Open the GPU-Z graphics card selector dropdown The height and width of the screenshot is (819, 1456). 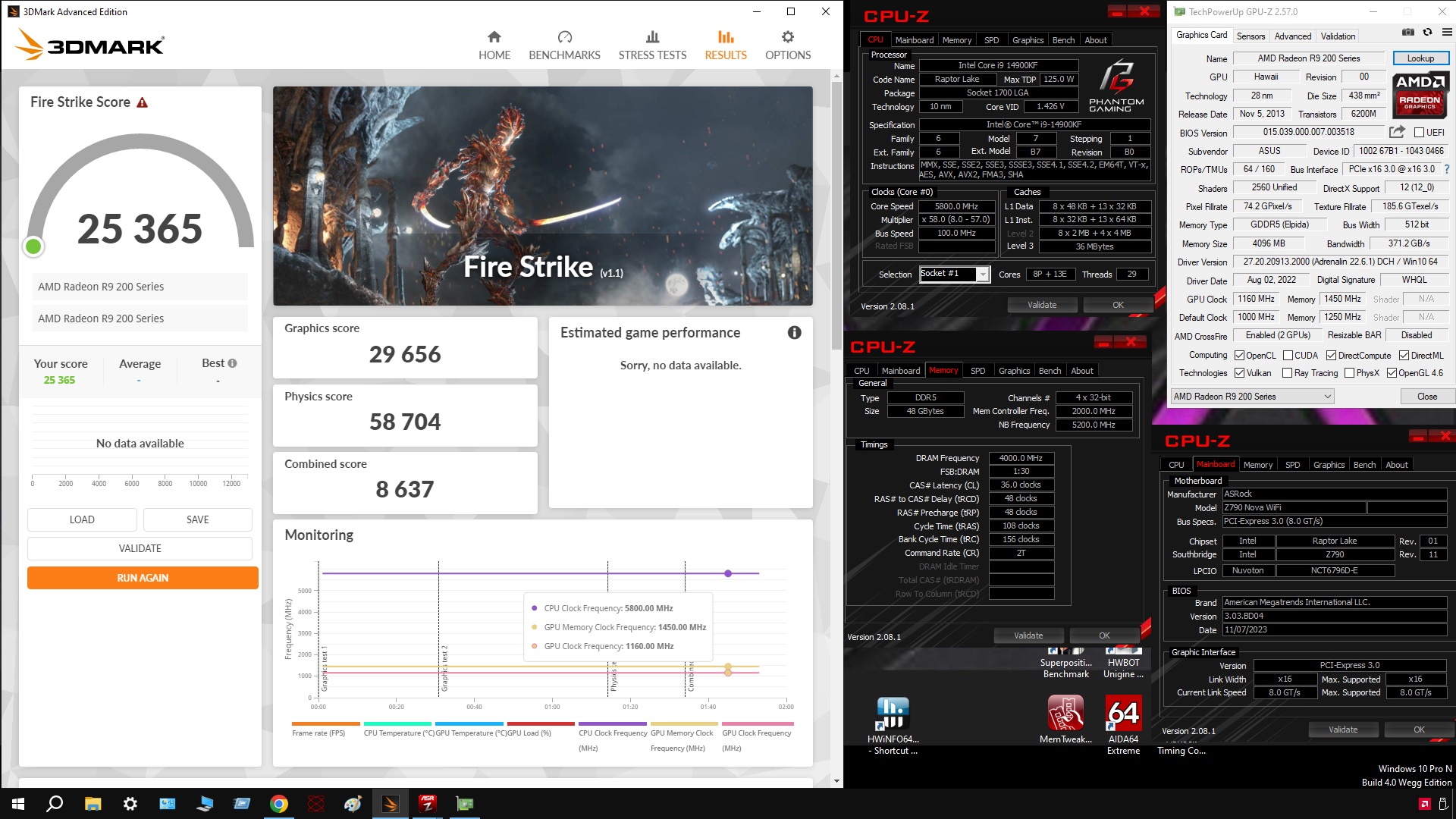click(1252, 397)
